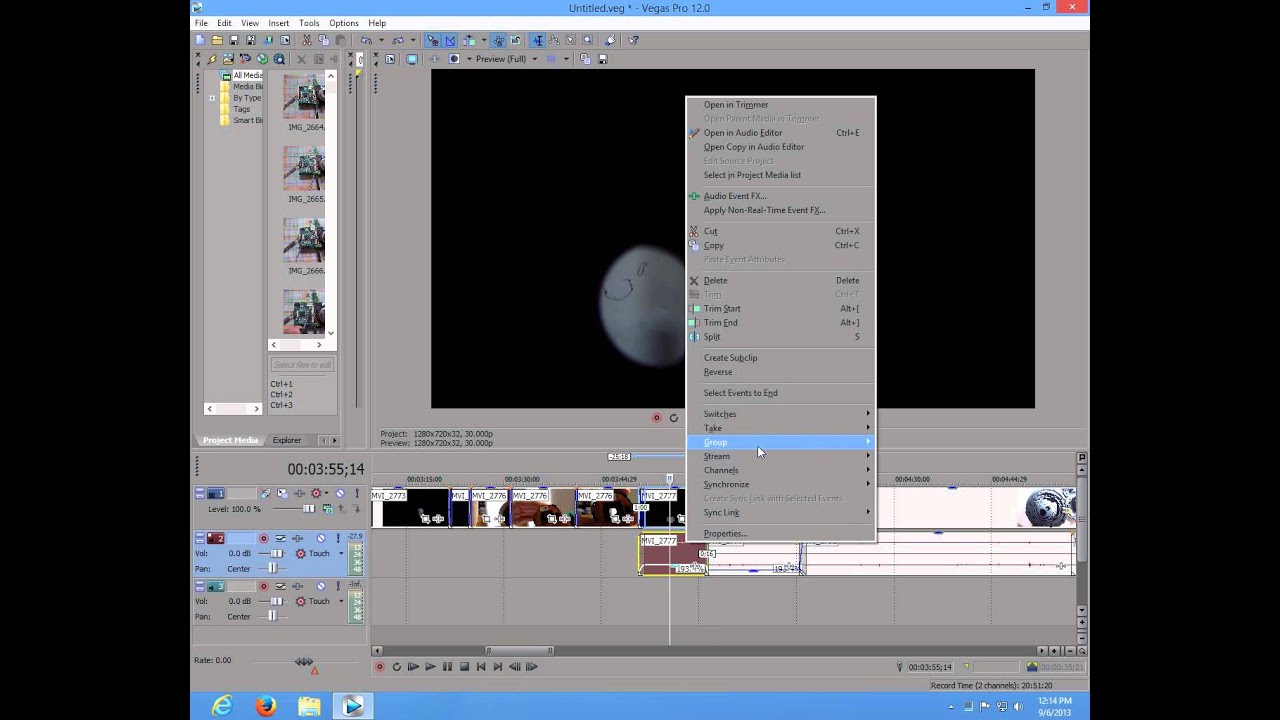The width and height of the screenshot is (1280, 720).
Task: Click Track FX icon on video track 1
Action: click(x=299, y=493)
